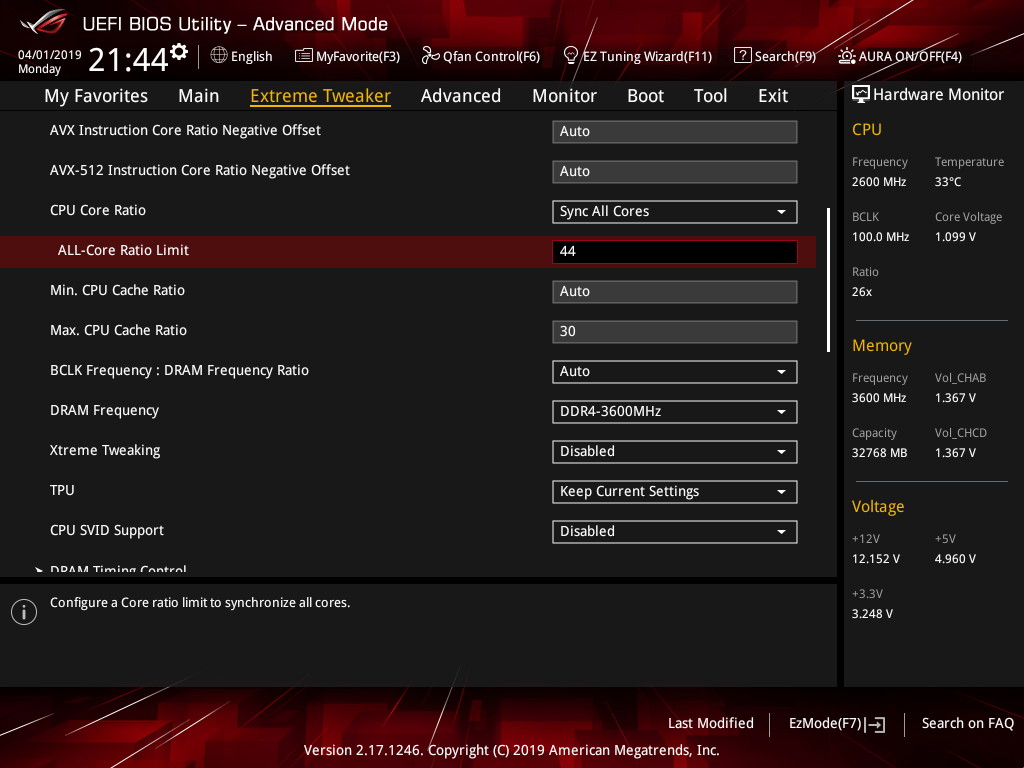Click the BCLK value 100.0 MHz

pyautogui.click(x=880, y=236)
